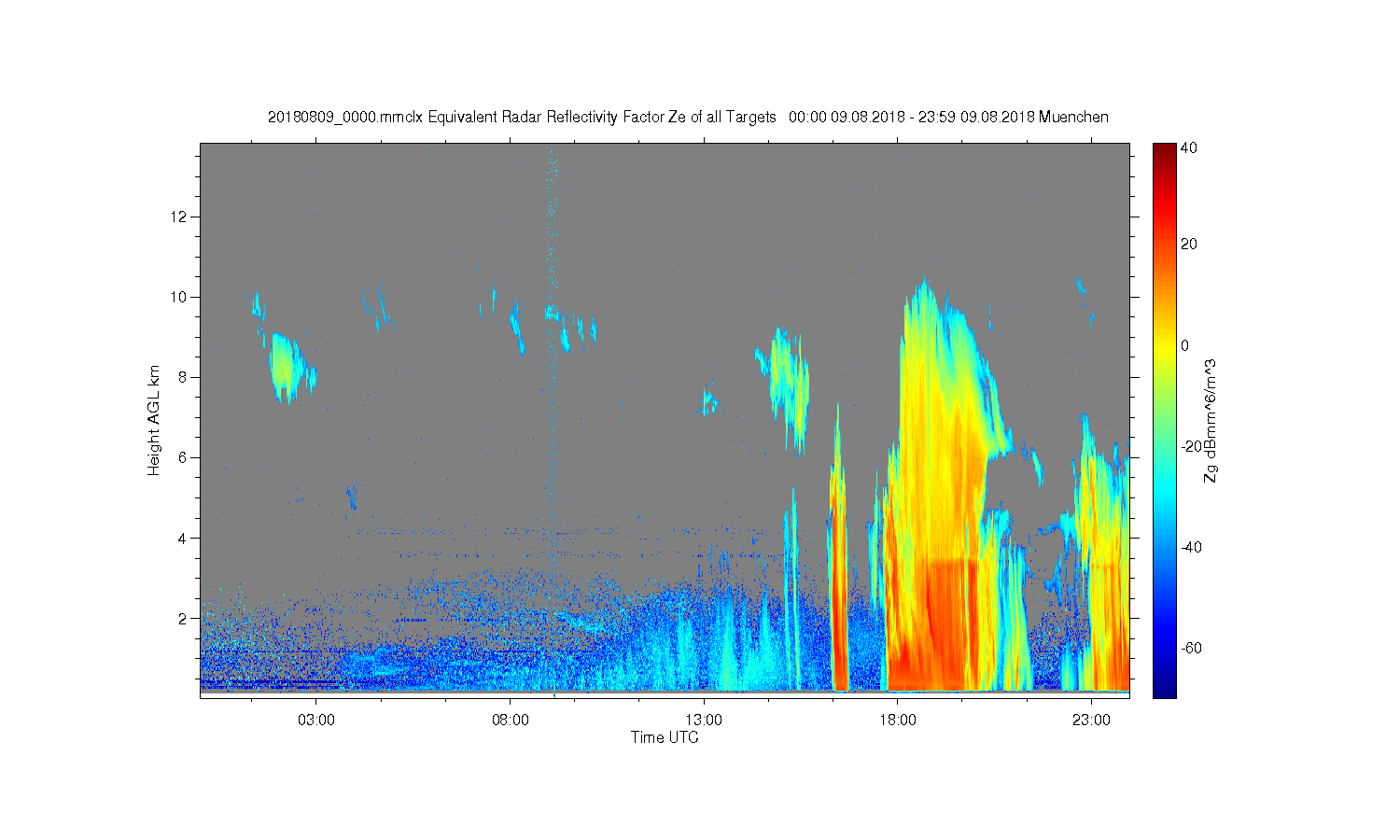The width and height of the screenshot is (1400, 840).
Task: Click the colorbar value -60
Action: click(1191, 648)
